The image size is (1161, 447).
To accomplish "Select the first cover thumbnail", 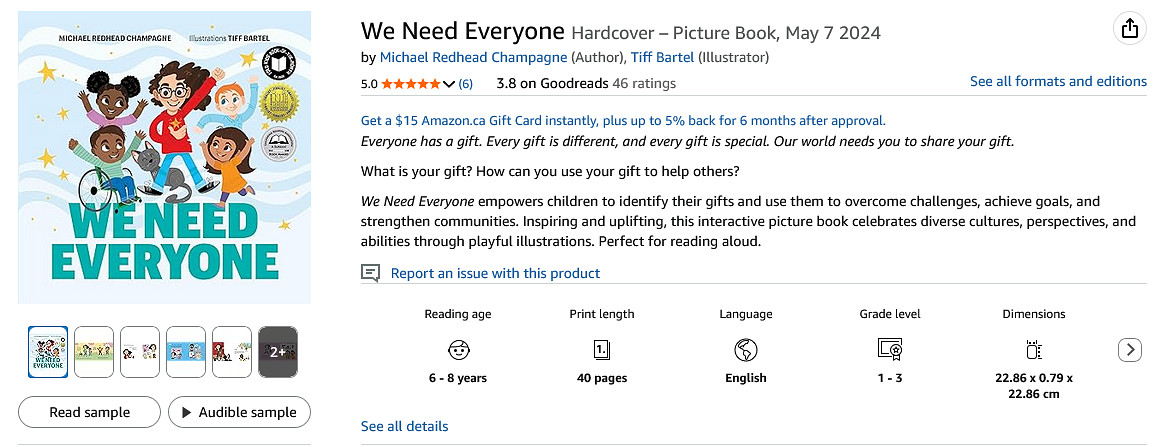I will (x=48, y=352).
